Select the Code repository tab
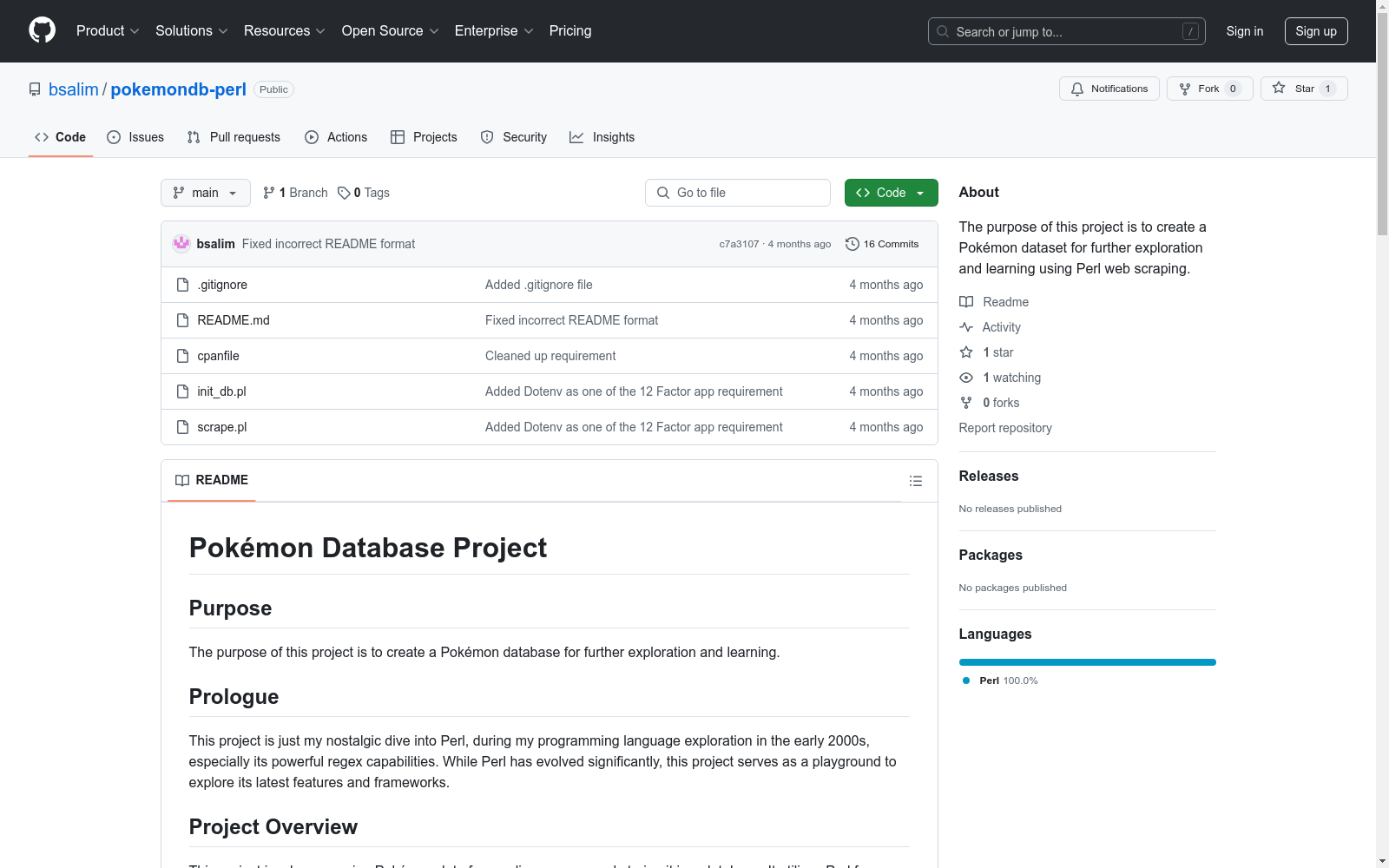The height and width of the screenshot is (868, 1389). (61, 137)
